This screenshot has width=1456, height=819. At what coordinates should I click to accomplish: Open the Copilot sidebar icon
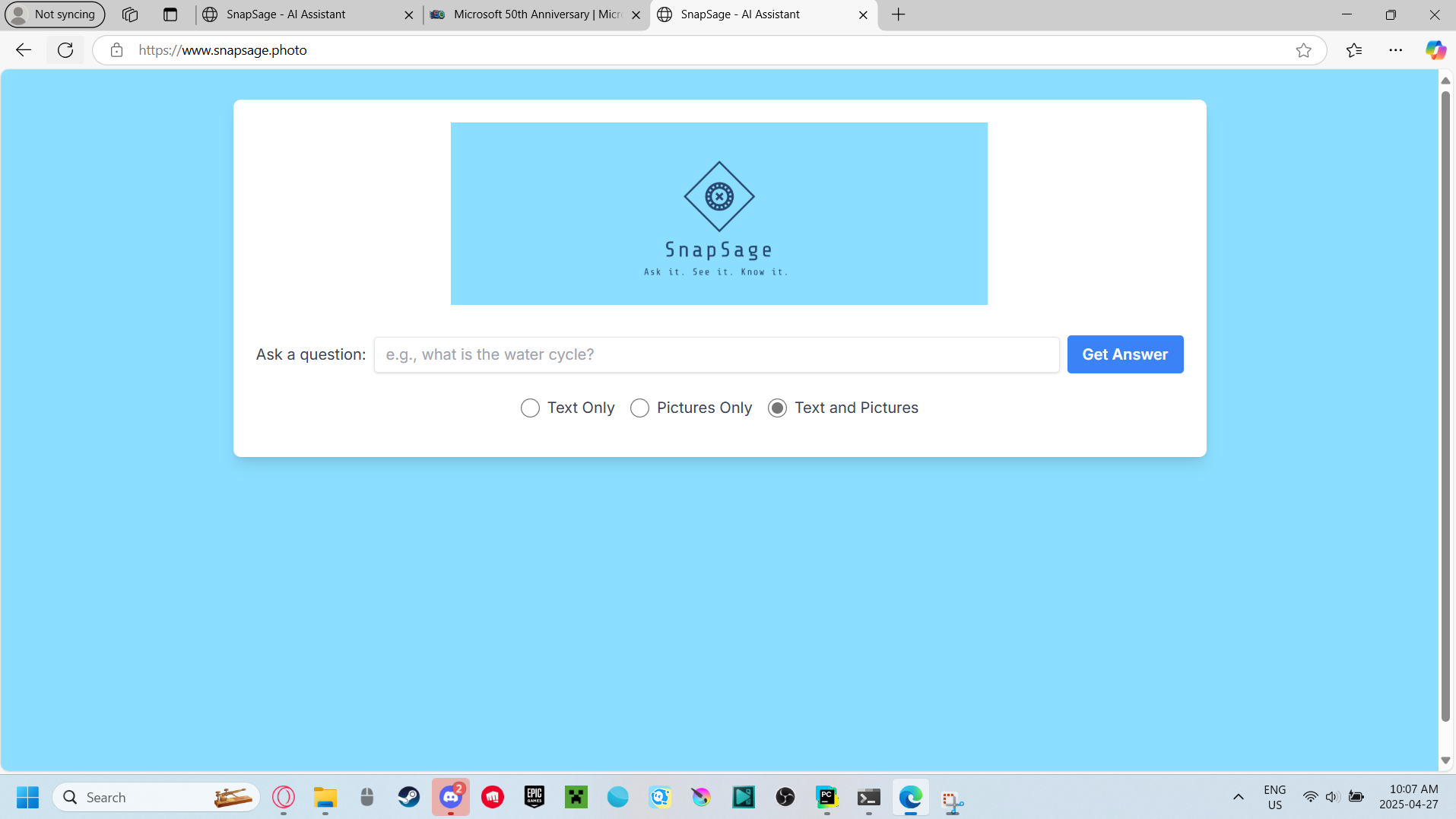coord(1435,50)
